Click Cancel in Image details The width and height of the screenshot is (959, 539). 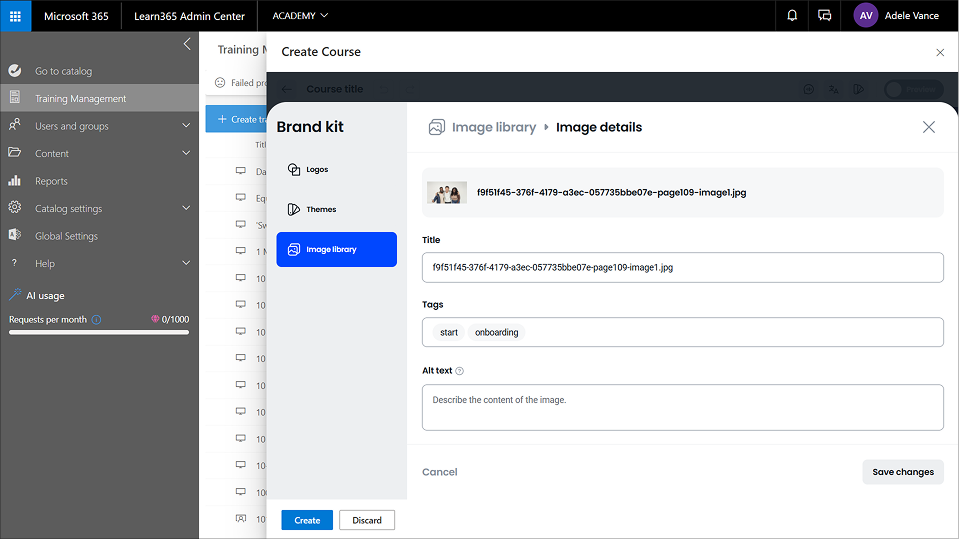coord(439,472)
